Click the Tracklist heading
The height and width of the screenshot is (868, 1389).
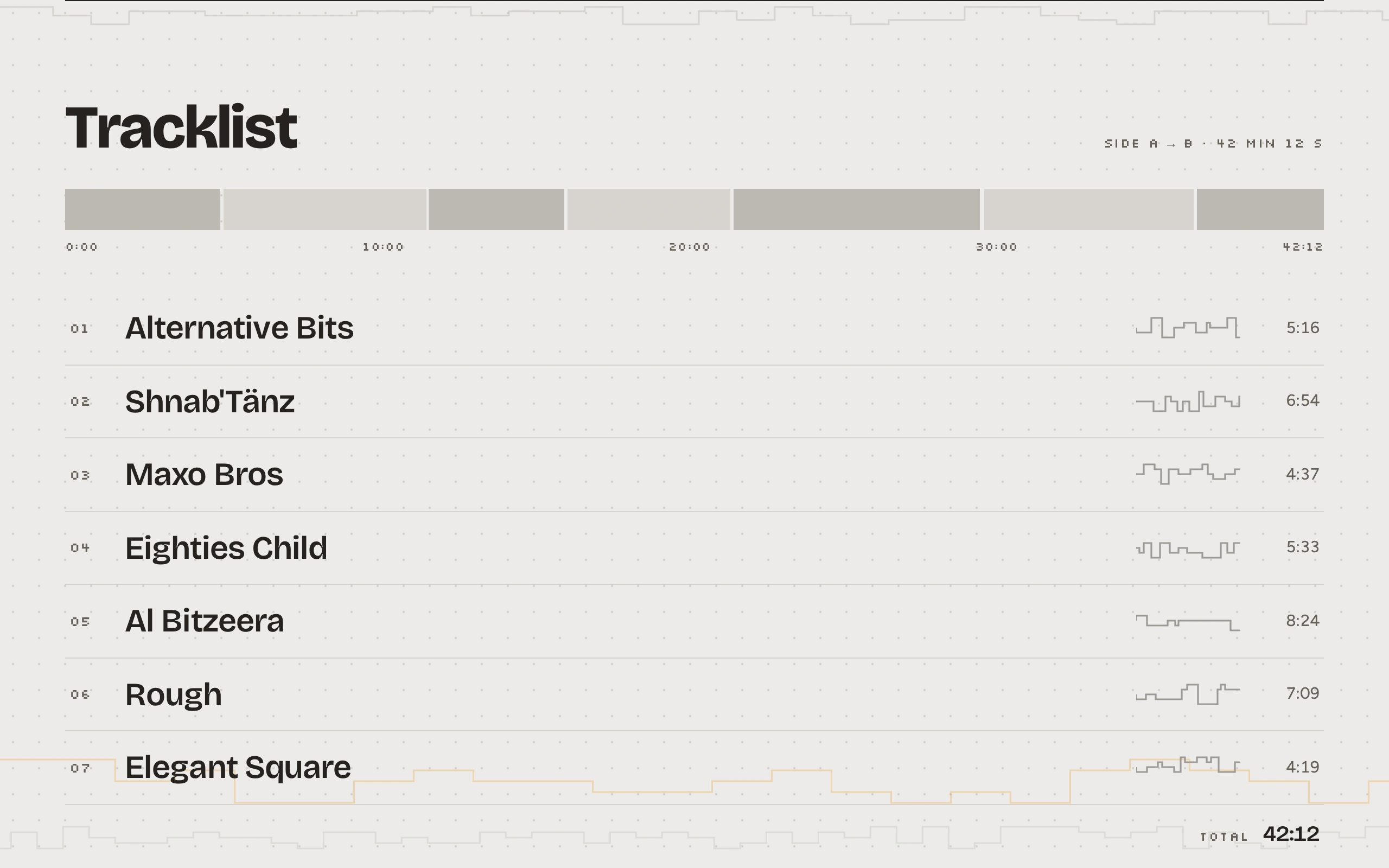tap(181, 127)
